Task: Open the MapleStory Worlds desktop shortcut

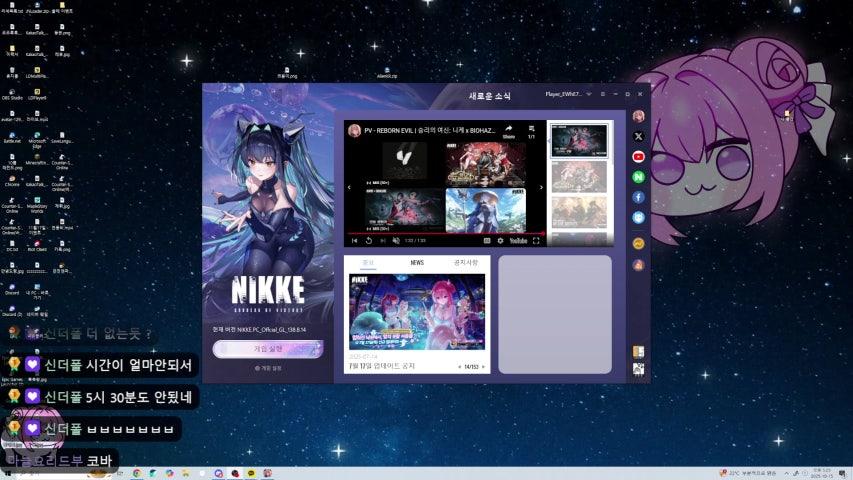Action: click(36, 204)
